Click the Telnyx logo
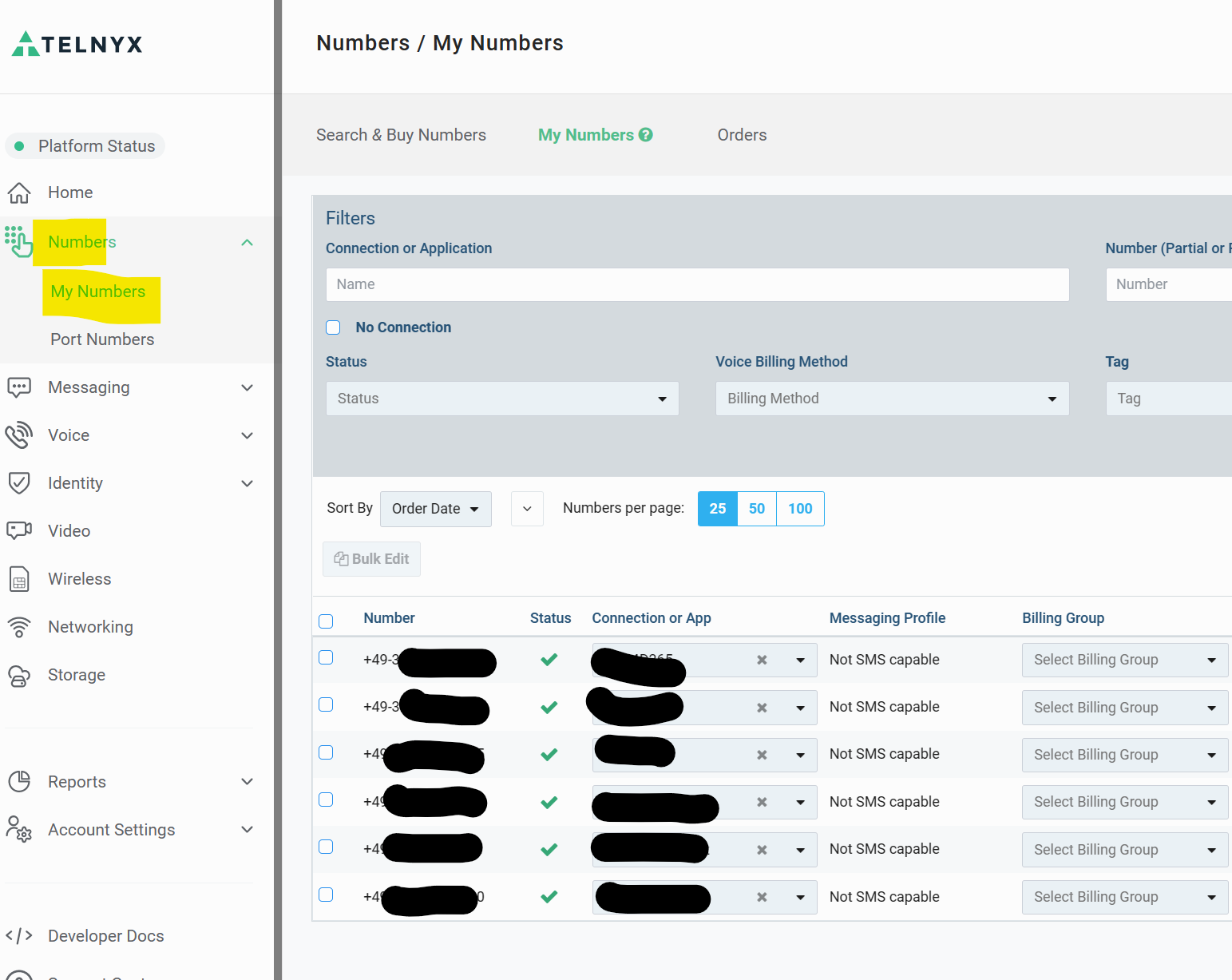The image size is (1232, 980). coord(77,44)
